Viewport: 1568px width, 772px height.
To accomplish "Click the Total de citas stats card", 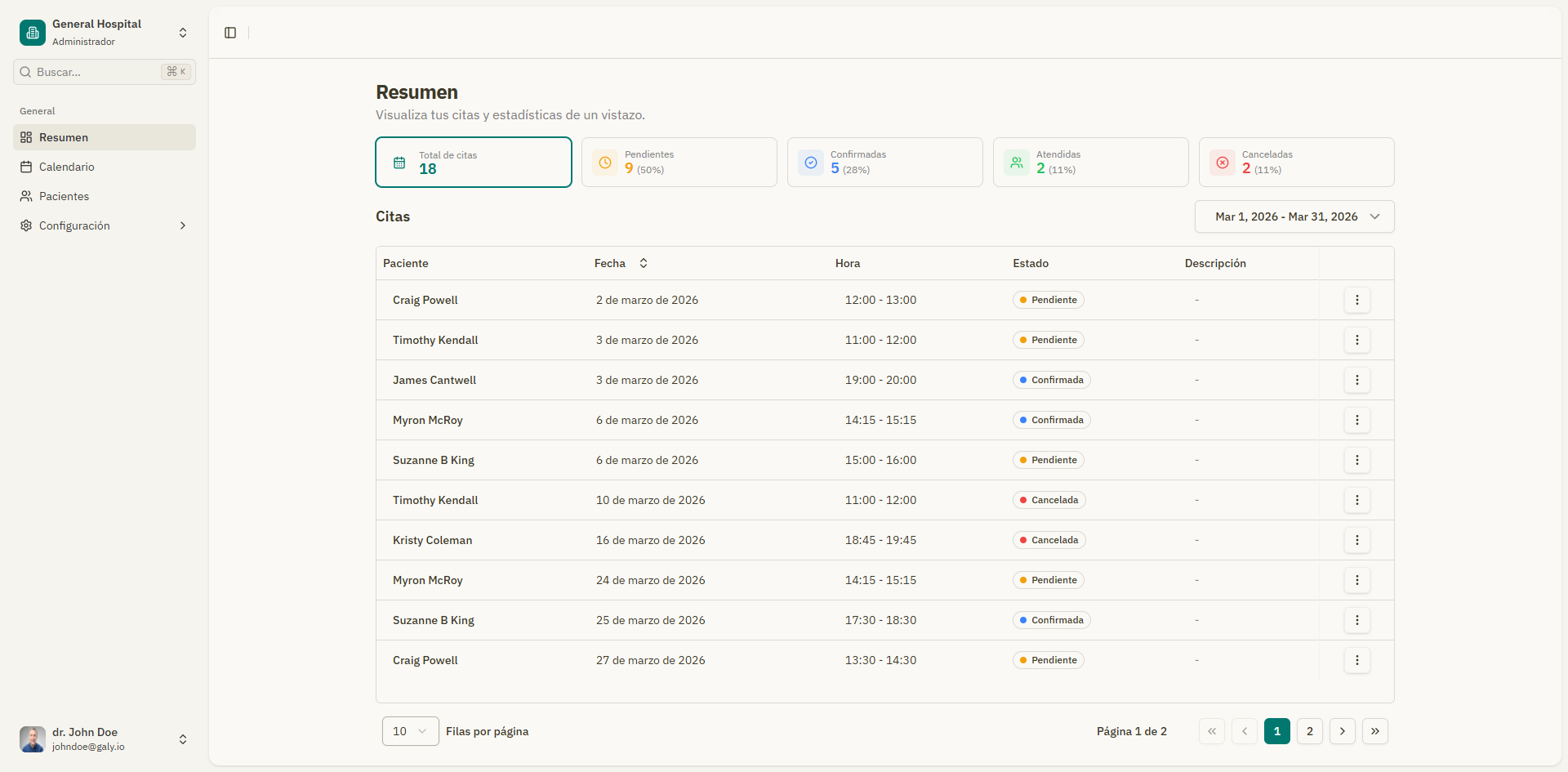I will [x=474, y=162].
